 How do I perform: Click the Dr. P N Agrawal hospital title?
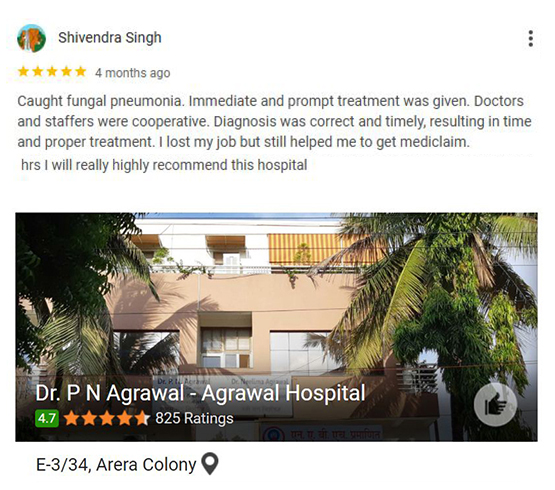coord(200,393)
